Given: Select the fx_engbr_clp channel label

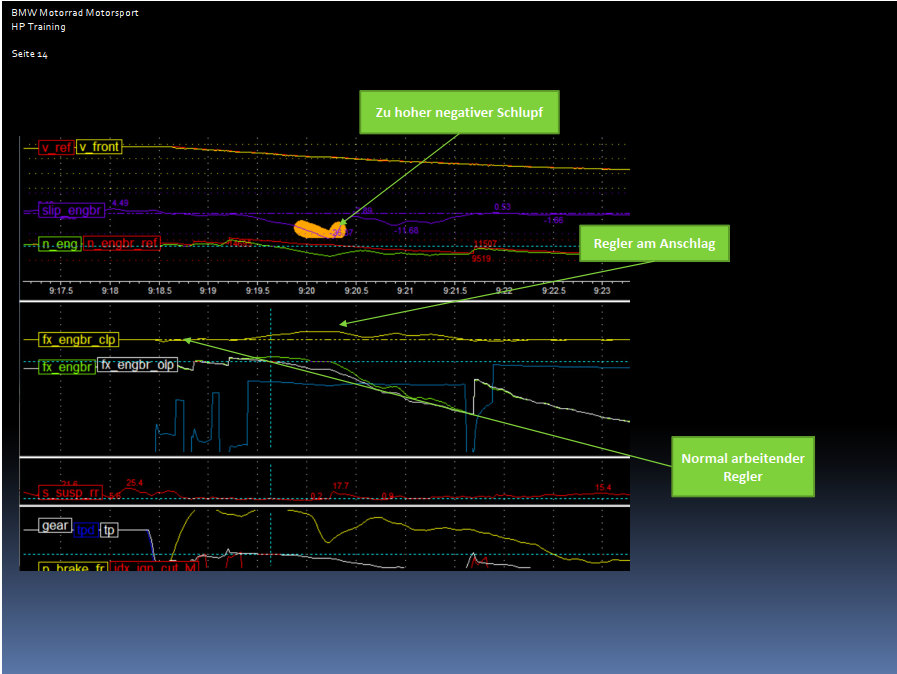Looking at the screenshot, I should pyautogui.click(x=79, y=339).
